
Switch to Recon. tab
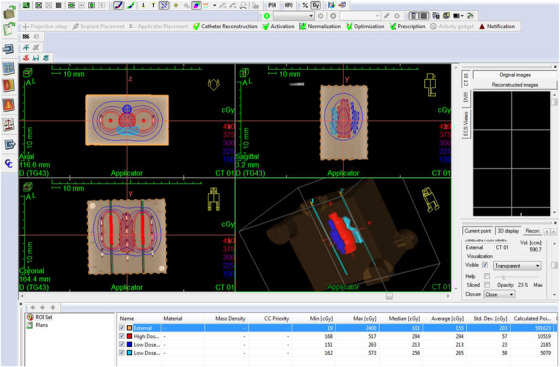coord(532,231)
